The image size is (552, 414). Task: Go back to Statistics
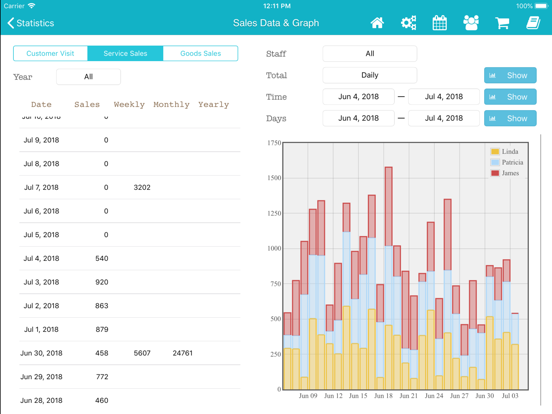click(x=31, y=23)
